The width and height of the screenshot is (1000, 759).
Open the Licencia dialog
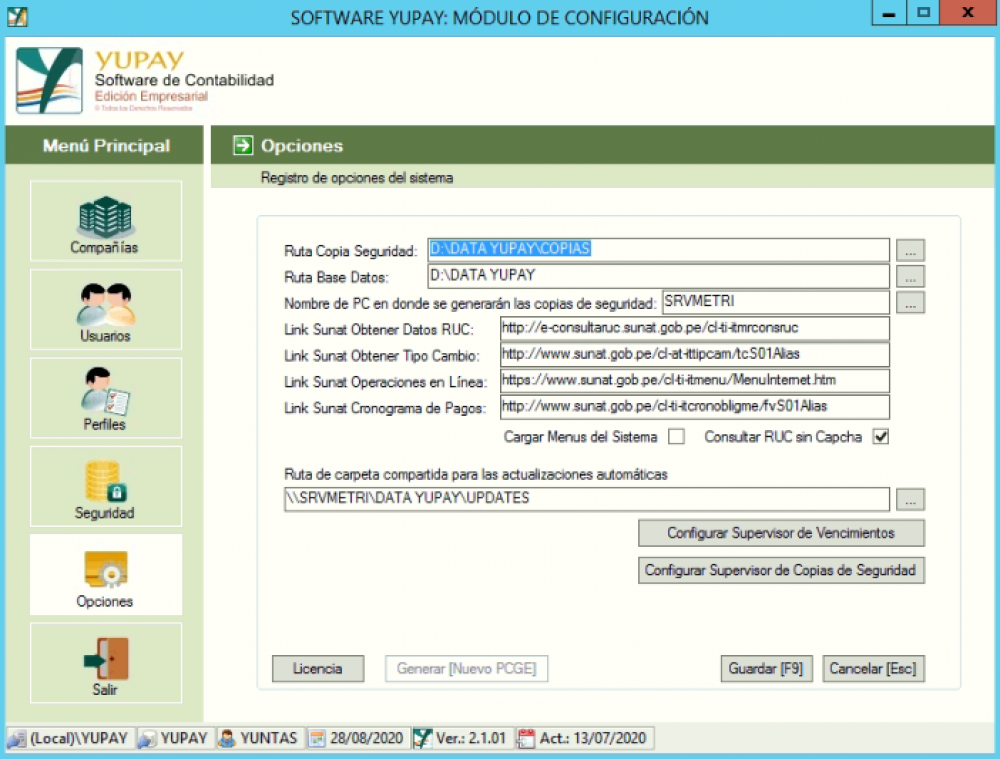pyautogui.click(x=318, y=669)
